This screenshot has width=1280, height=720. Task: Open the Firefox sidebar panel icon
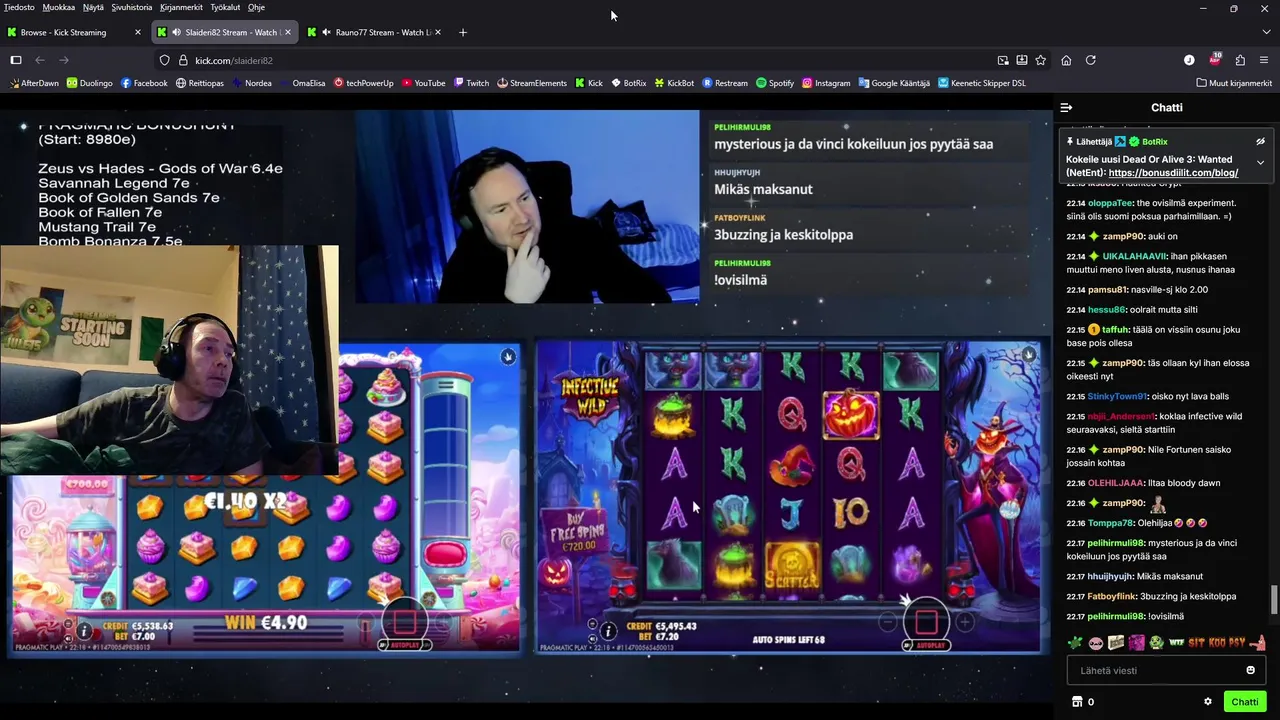tap(16, 60)
